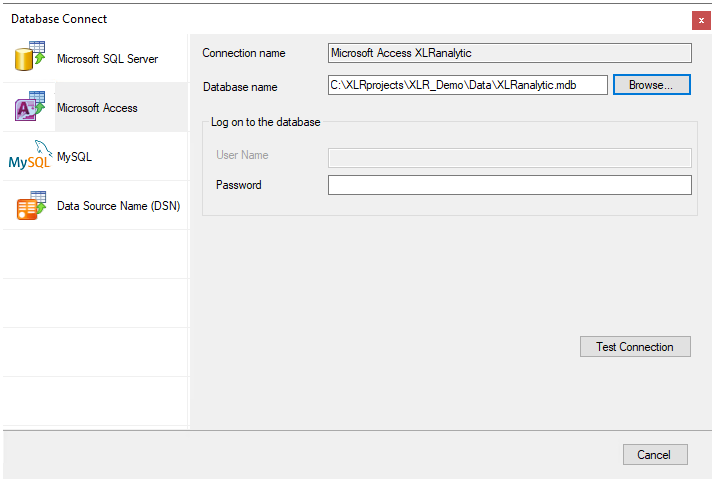Close the Database Connect window
This screenshot has height=484, width=716.
coord(701,21)
